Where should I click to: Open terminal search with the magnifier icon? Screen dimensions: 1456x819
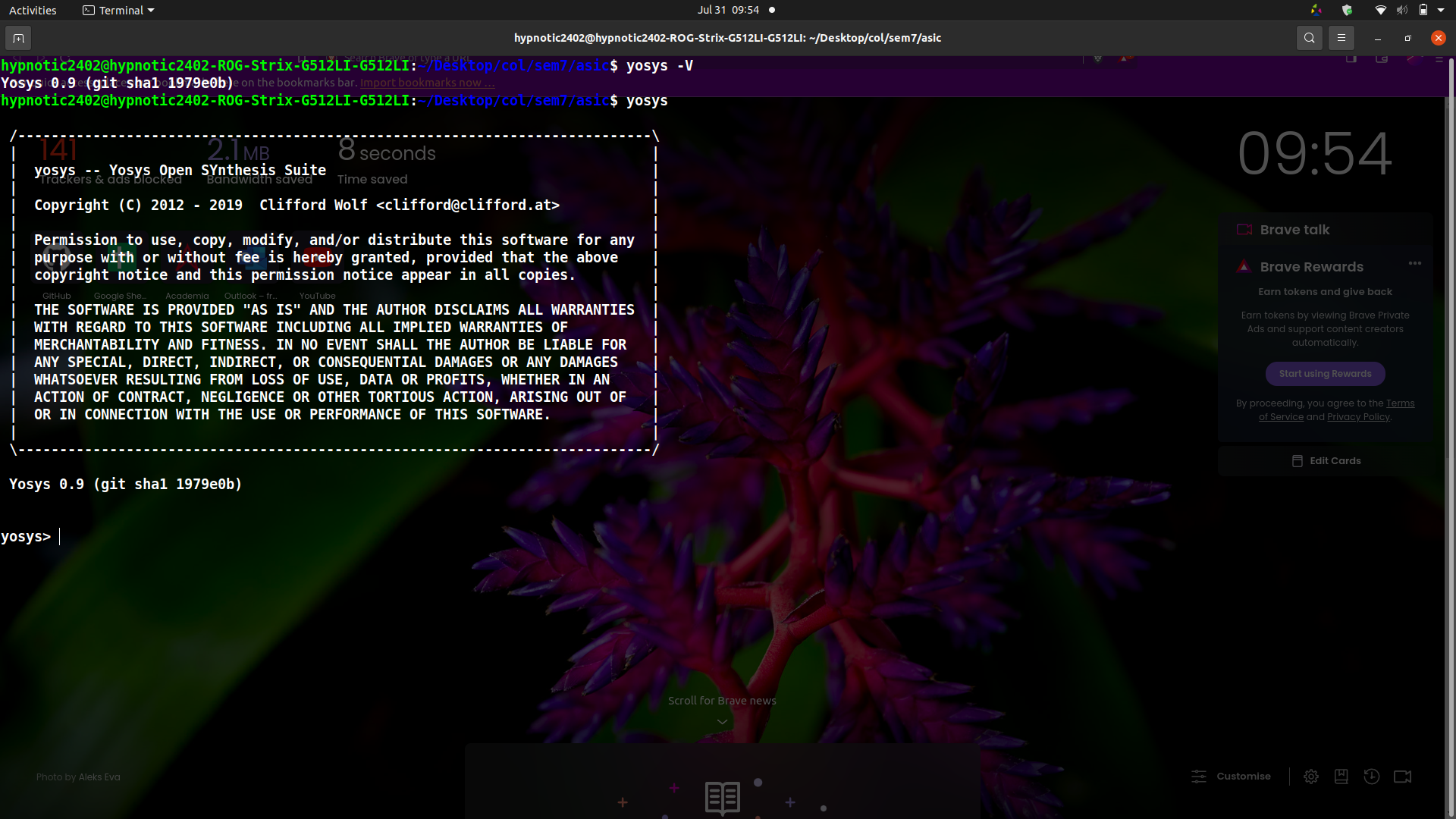[1309, 37]
